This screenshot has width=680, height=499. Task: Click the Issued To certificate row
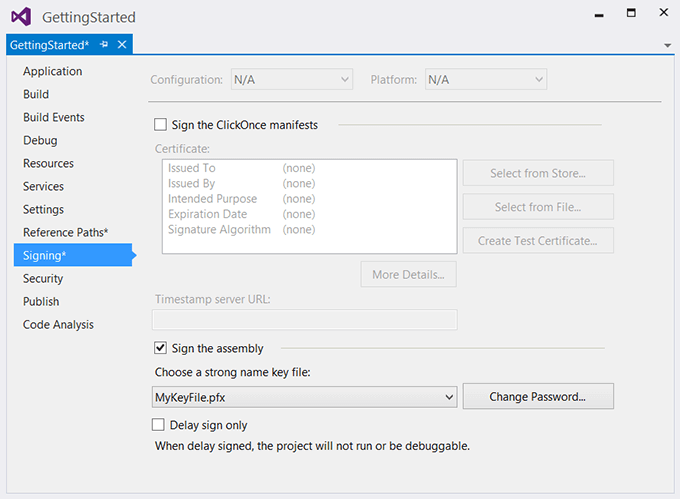[x=242, y=168]
